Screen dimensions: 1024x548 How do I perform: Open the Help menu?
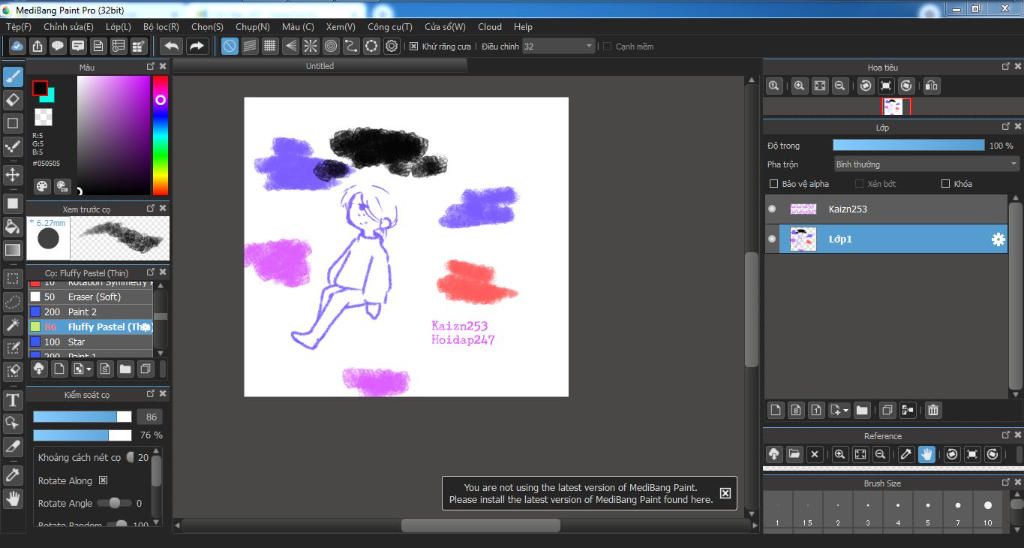coord(523,27)
